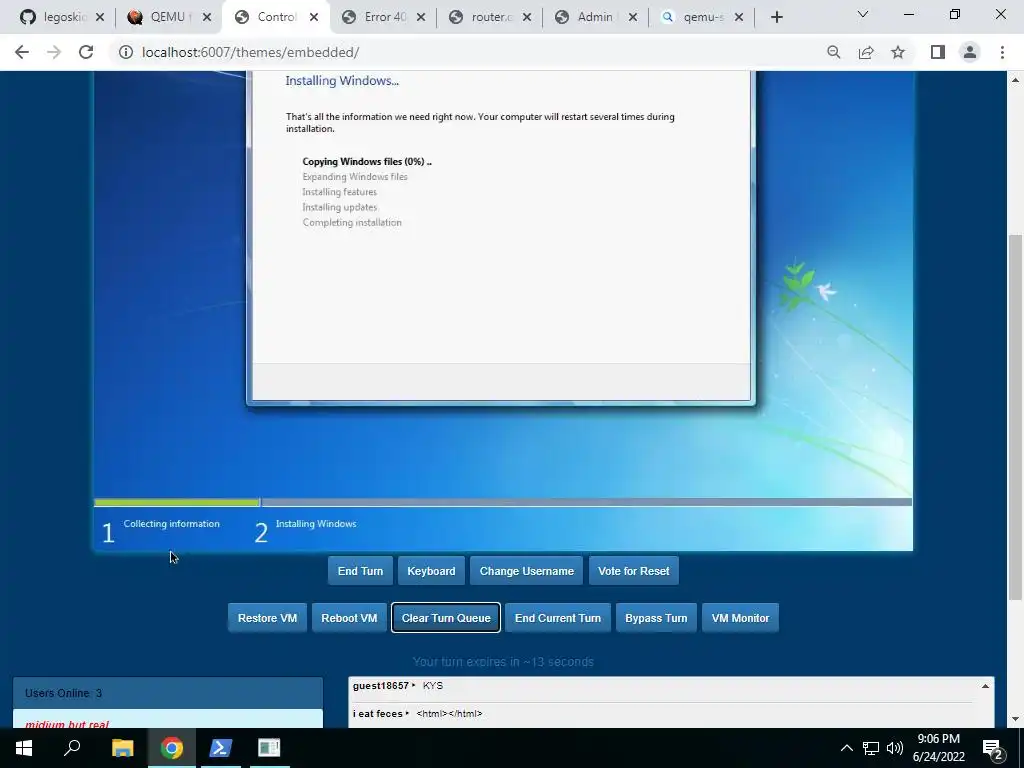This screenshot has width=1024, height=768.
Task: Toggle the browser side panel icon
Action: [x=938, y=52]
